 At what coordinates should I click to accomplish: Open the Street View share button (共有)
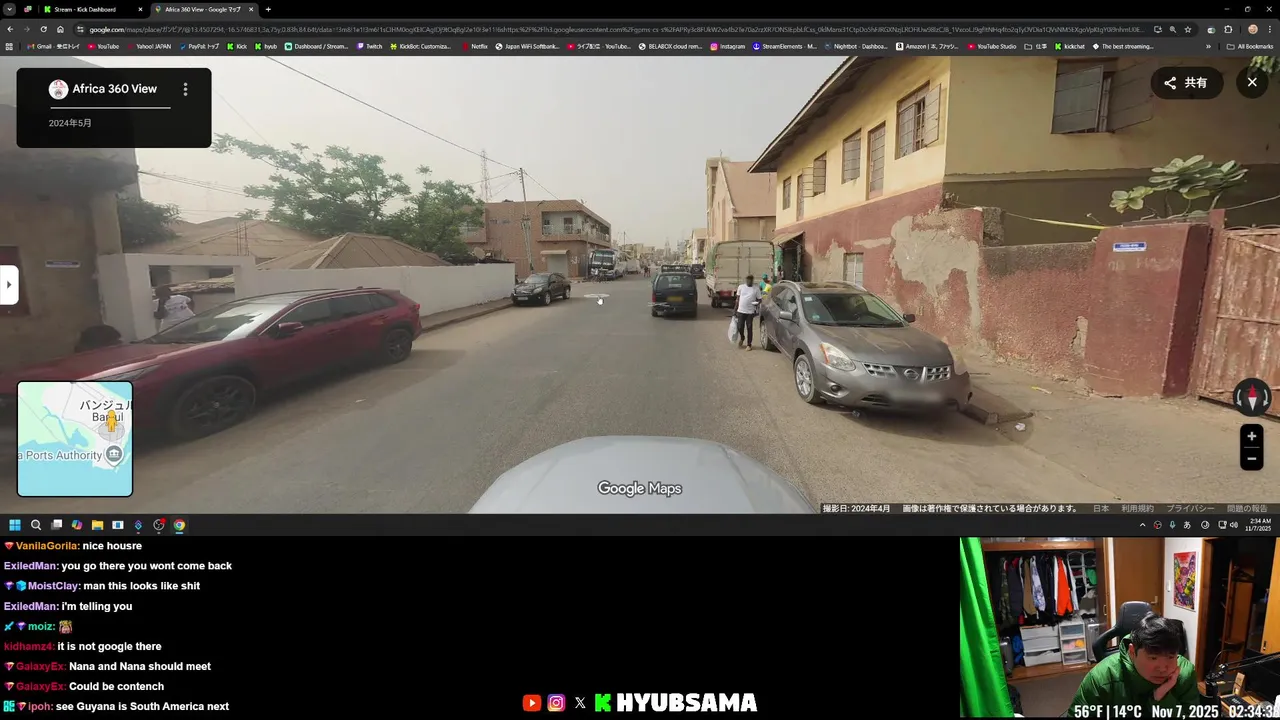click(1186, 83)
